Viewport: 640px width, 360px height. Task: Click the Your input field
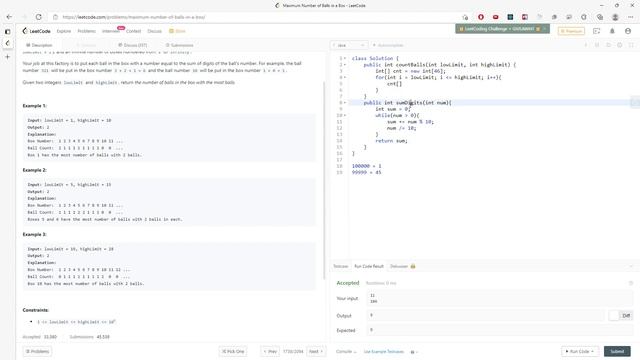pos(500,298)
